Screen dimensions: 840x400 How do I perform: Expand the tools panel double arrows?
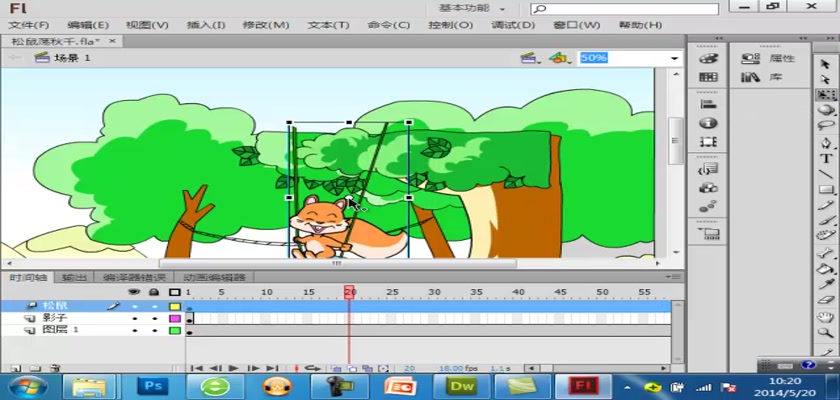(831, 38)
